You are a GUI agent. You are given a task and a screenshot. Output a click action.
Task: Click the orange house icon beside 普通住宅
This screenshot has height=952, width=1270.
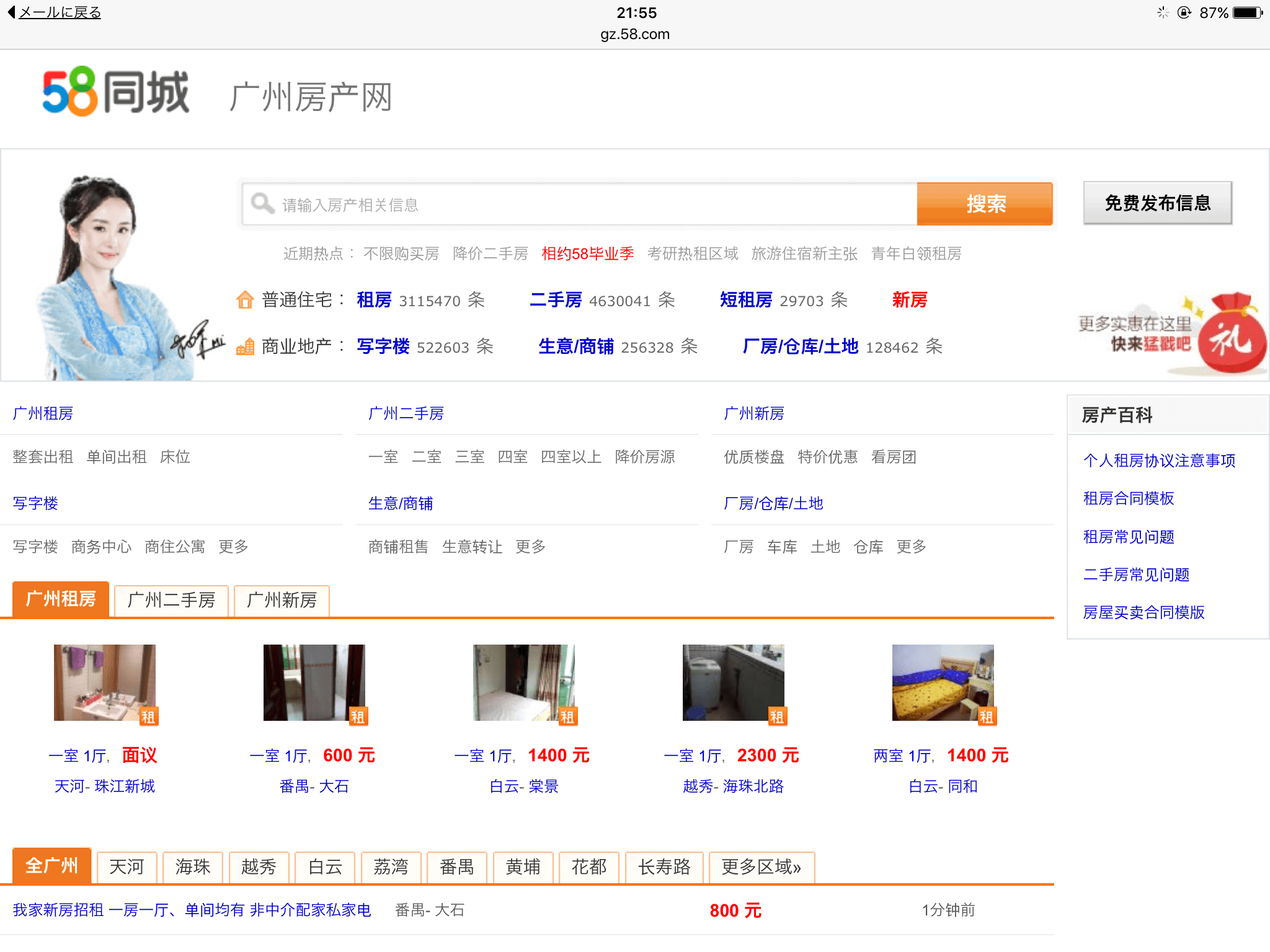click(x=245, y=300)
